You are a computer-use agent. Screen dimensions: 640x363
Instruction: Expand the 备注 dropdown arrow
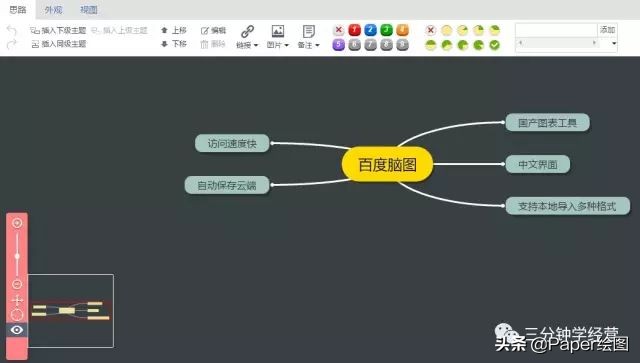click(x=317, y=45)
